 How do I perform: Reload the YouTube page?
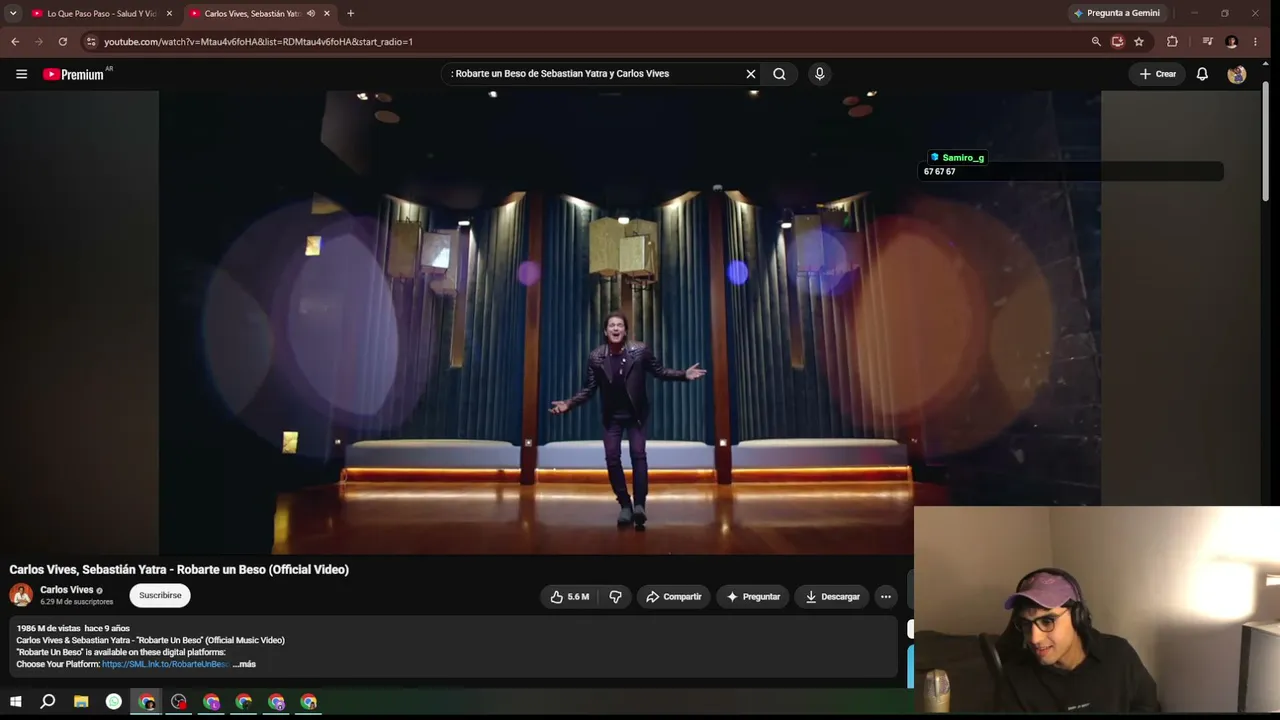(63, 42)
